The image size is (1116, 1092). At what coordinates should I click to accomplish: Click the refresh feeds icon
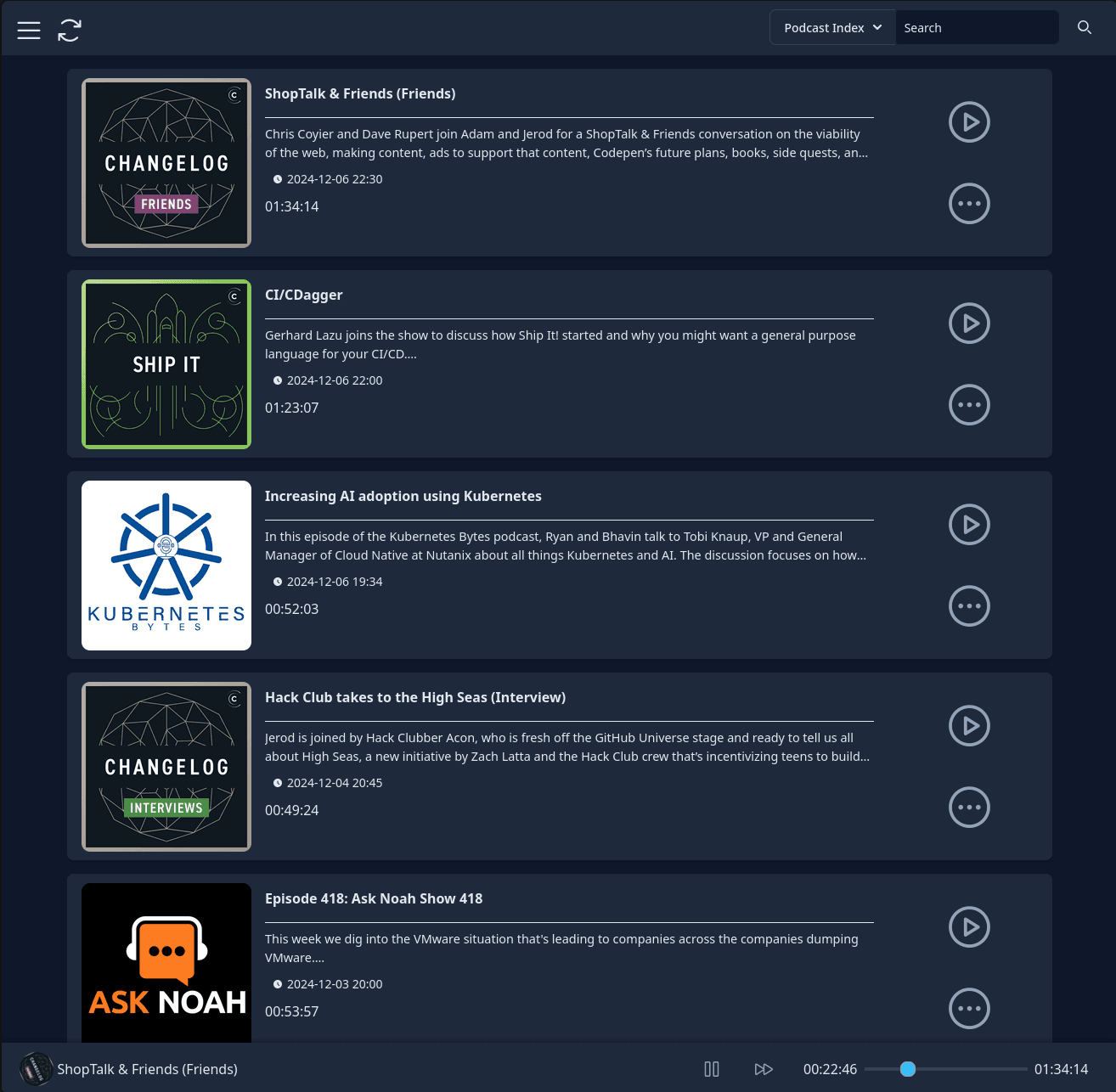pos(70,31)
